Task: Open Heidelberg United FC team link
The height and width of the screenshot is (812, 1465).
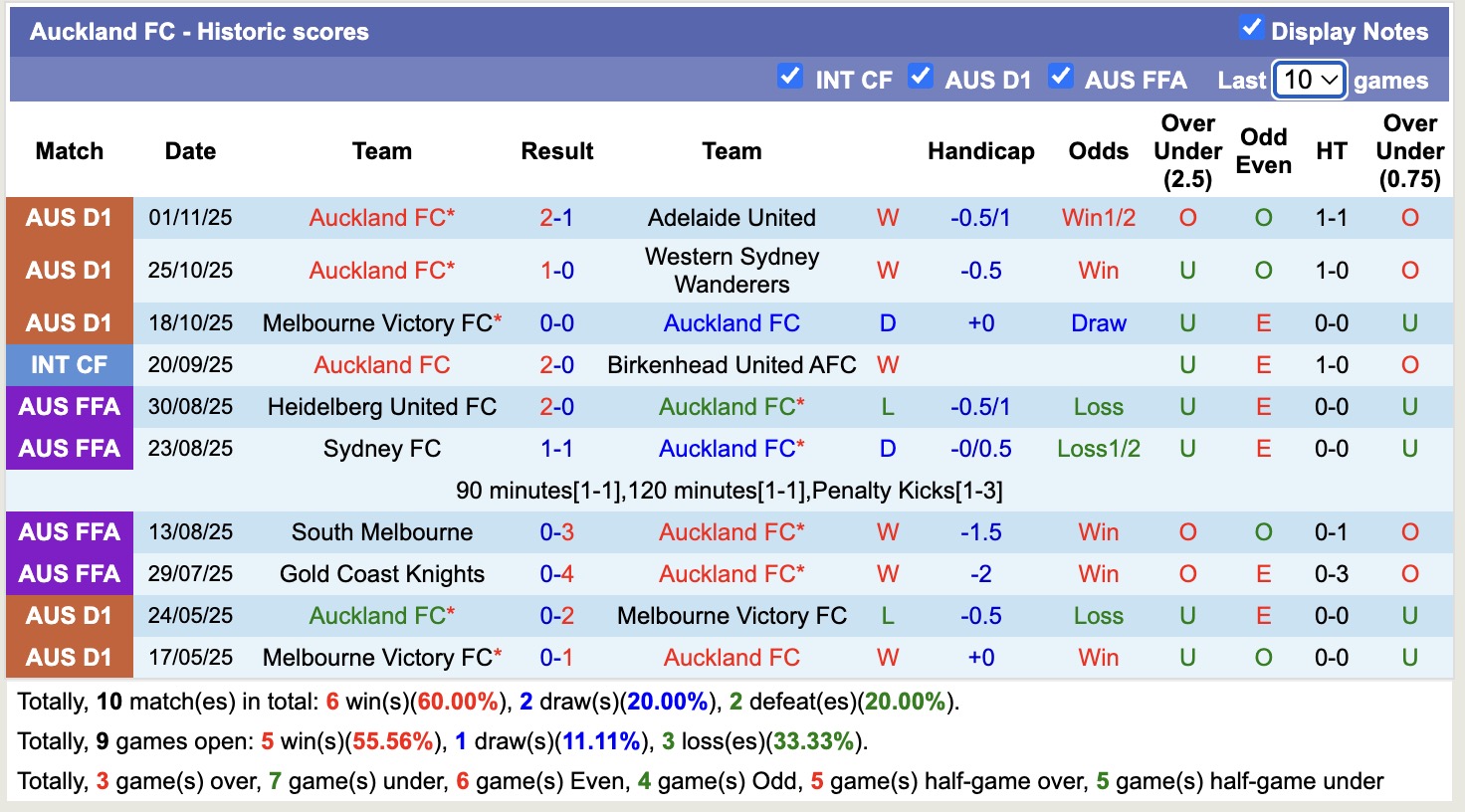Action: (x=382, y=406)
